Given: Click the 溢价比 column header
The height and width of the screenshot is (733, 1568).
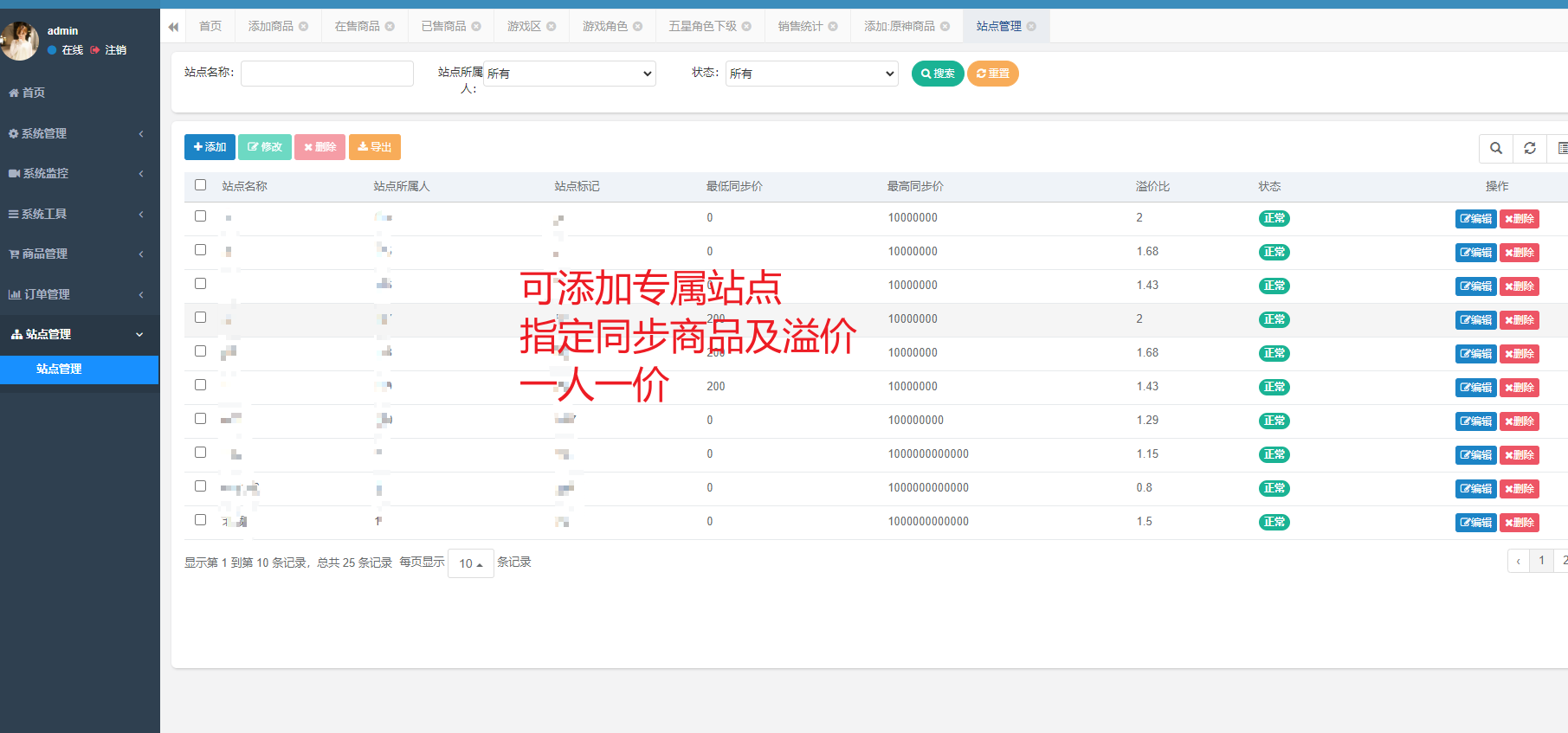Looking at the screenshot, I should click(1153, 187).
